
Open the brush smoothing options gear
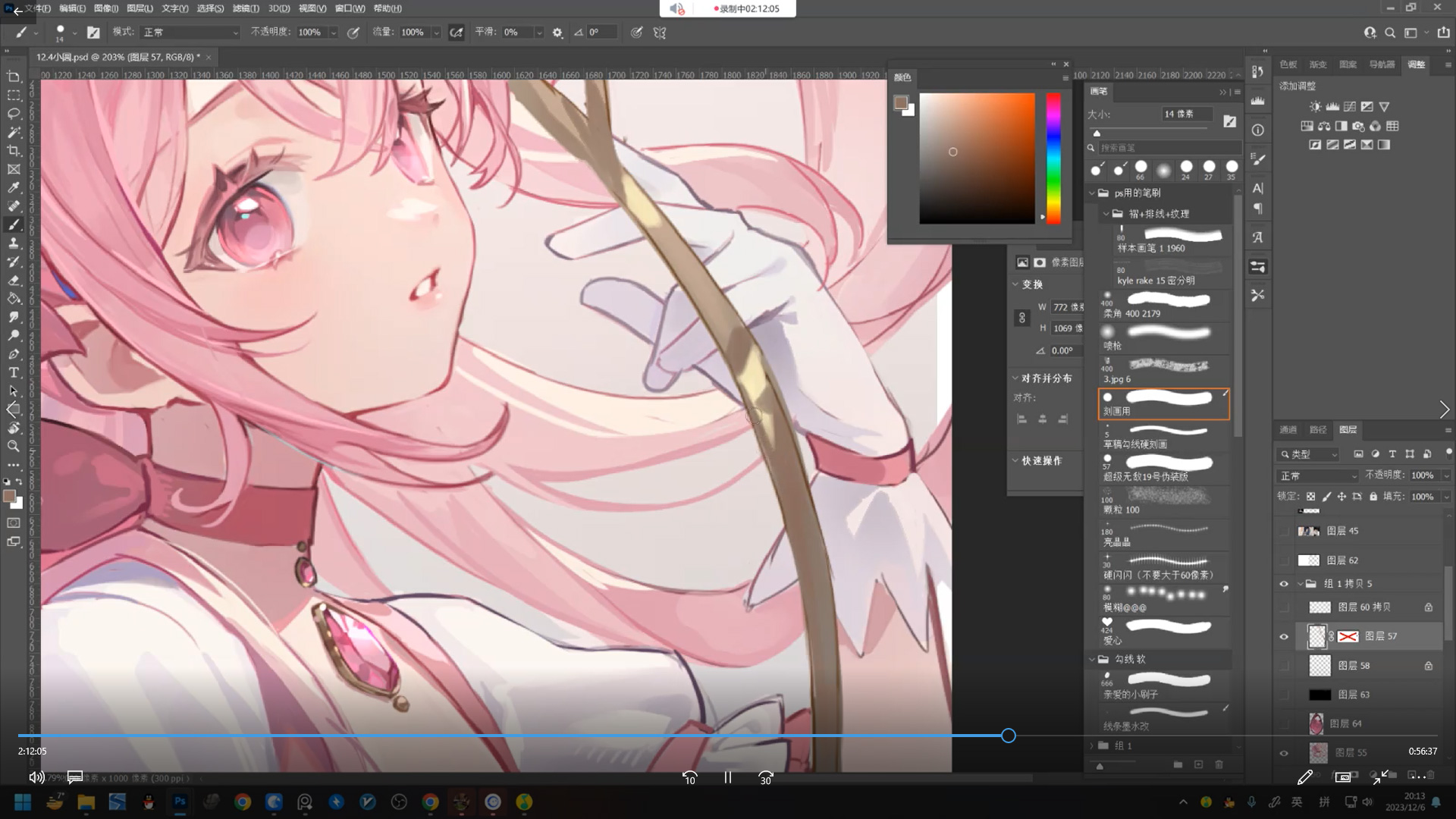[557, 33]
